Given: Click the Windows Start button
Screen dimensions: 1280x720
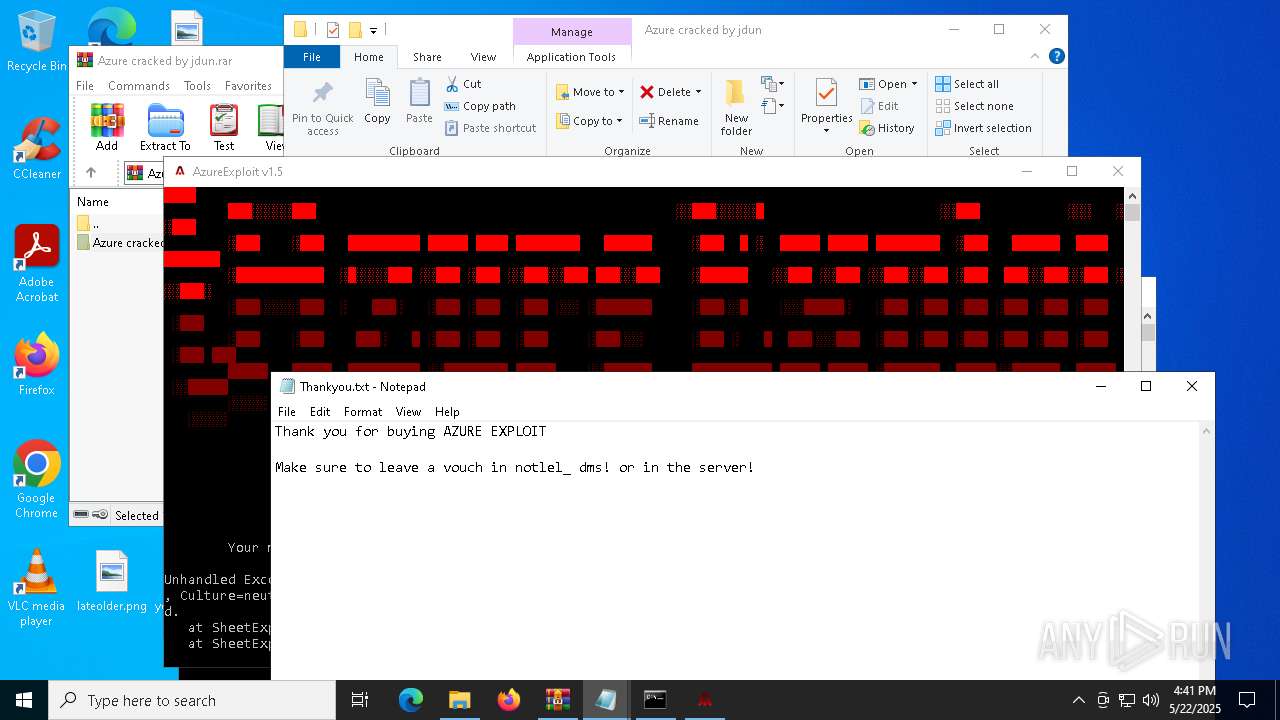Looking at the screenshot, I should (24, 700).
